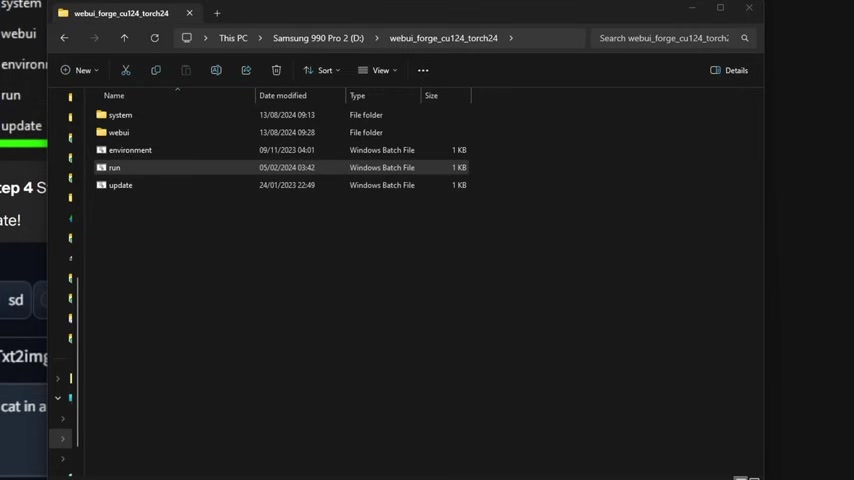Click the Rename icon in toolbar
This screenshot has width=854, height=480.
coord(216,70)
